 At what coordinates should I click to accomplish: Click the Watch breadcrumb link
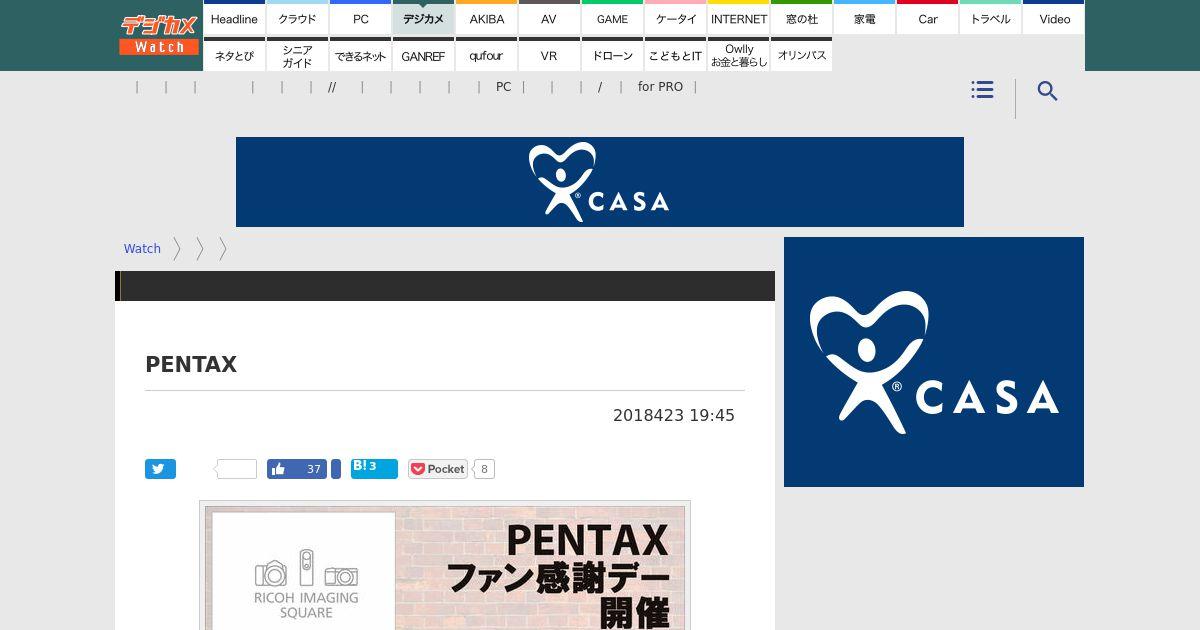point(142,249)
